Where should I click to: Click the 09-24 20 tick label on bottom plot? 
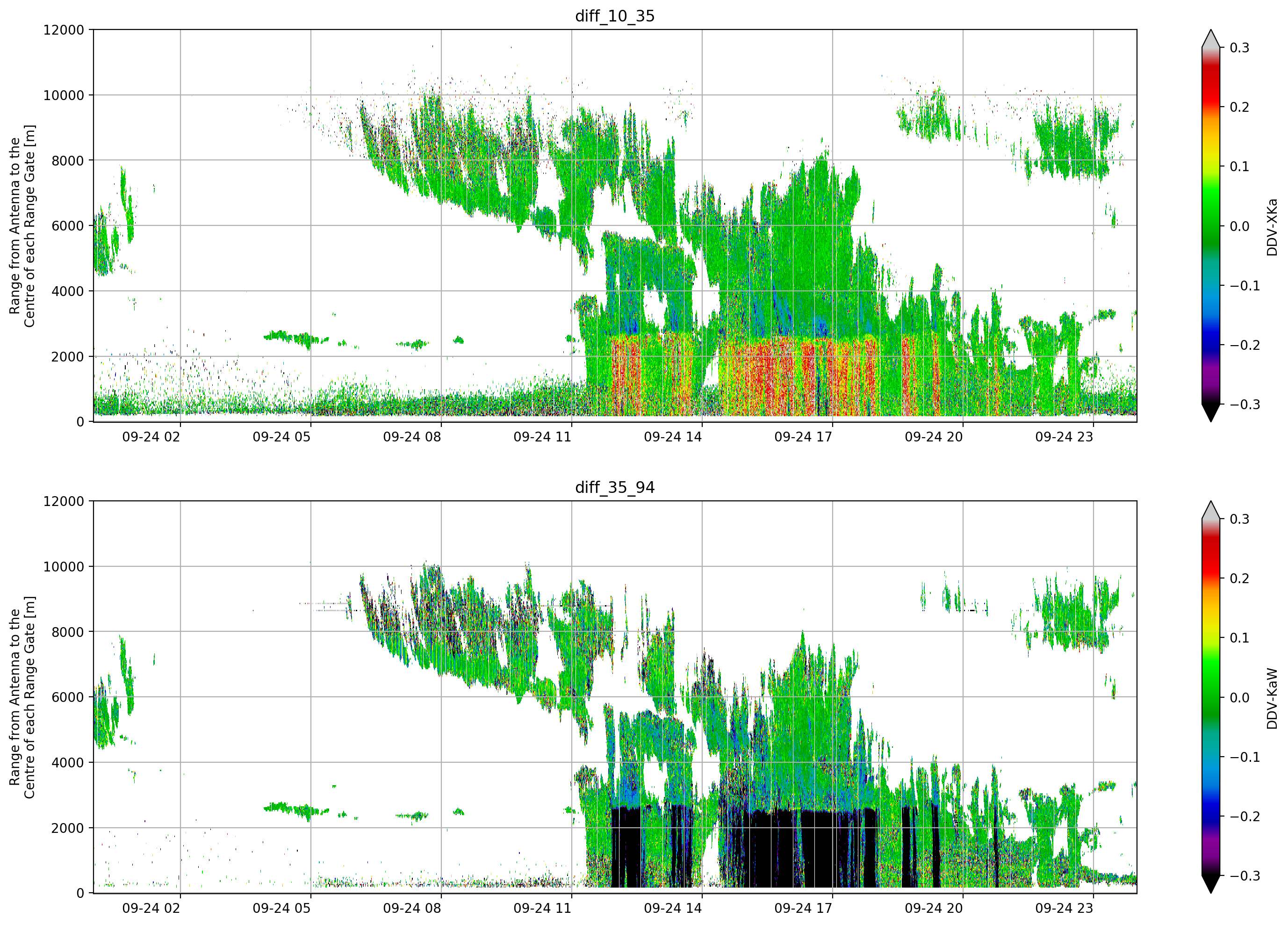934,909
